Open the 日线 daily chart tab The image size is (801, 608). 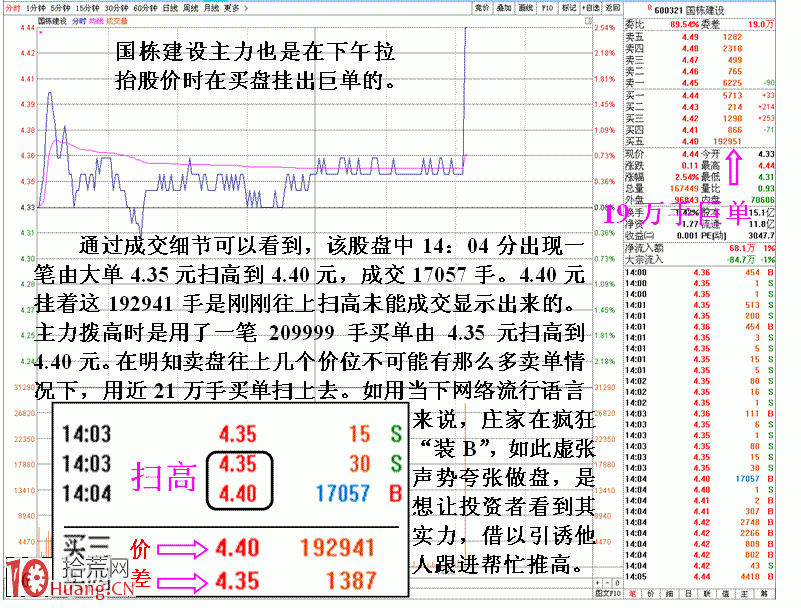[x=170, y=8]
